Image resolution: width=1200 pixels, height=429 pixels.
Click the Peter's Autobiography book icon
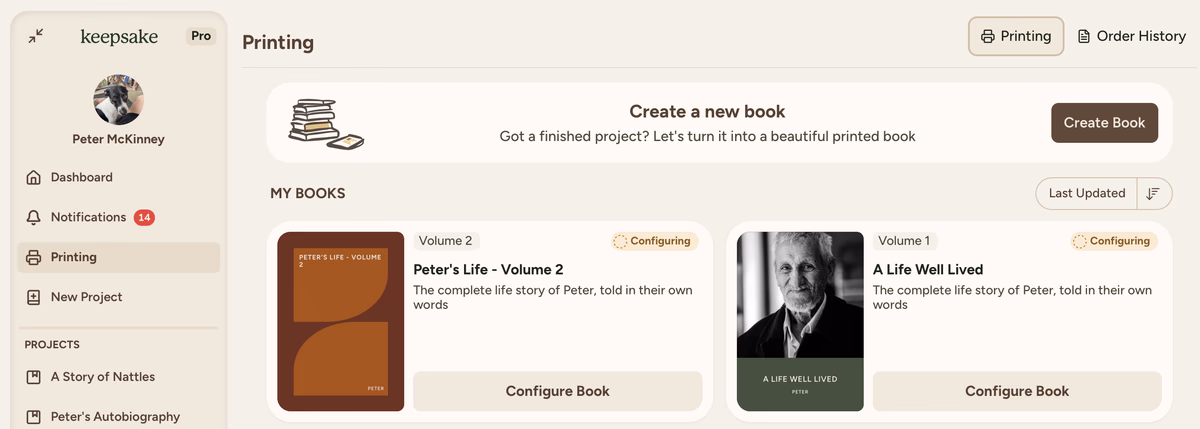pos(34,417)
